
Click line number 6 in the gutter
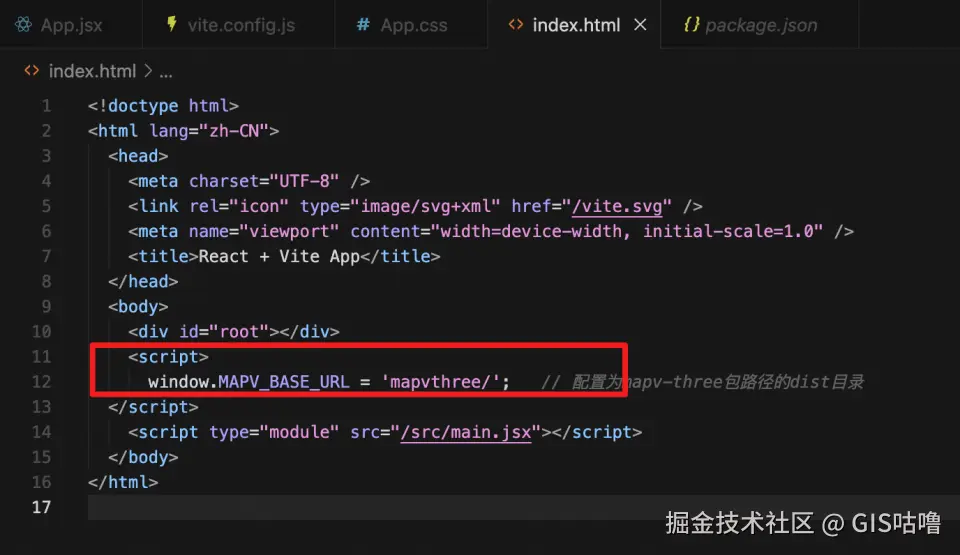point(47,232)
